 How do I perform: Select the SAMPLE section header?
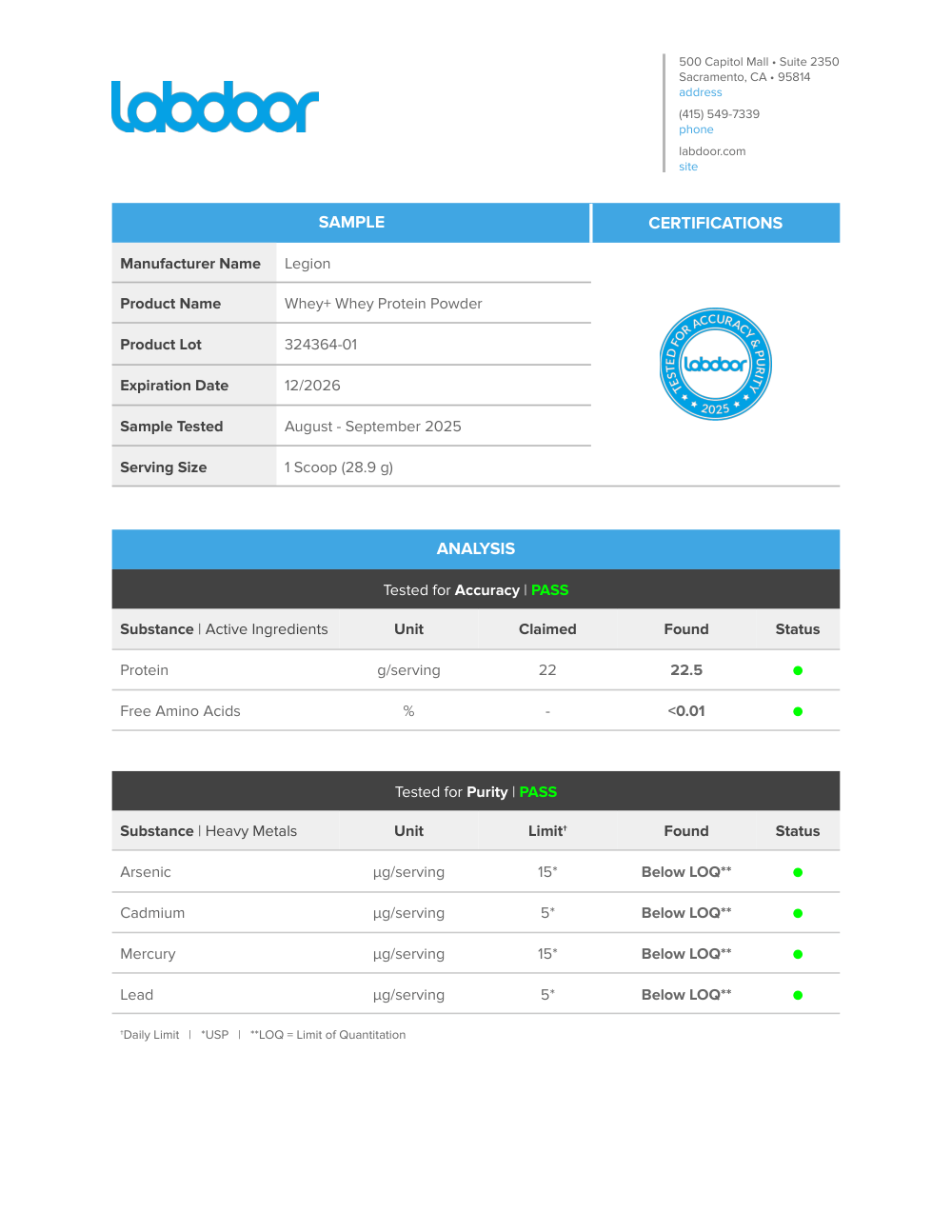351,222
